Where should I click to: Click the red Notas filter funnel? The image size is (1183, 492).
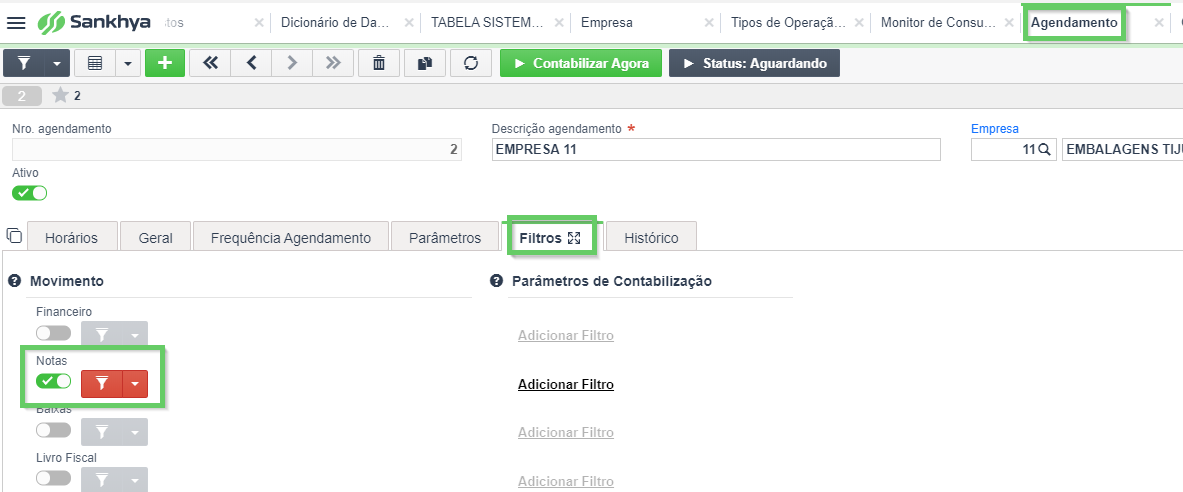click(x=102, y=384)
